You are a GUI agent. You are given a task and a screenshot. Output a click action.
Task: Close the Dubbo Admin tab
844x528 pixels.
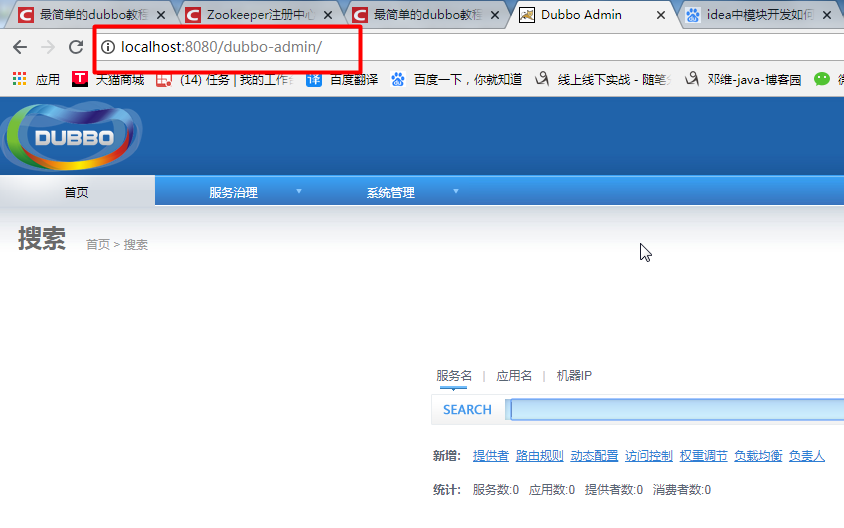(x=661, y=15)
